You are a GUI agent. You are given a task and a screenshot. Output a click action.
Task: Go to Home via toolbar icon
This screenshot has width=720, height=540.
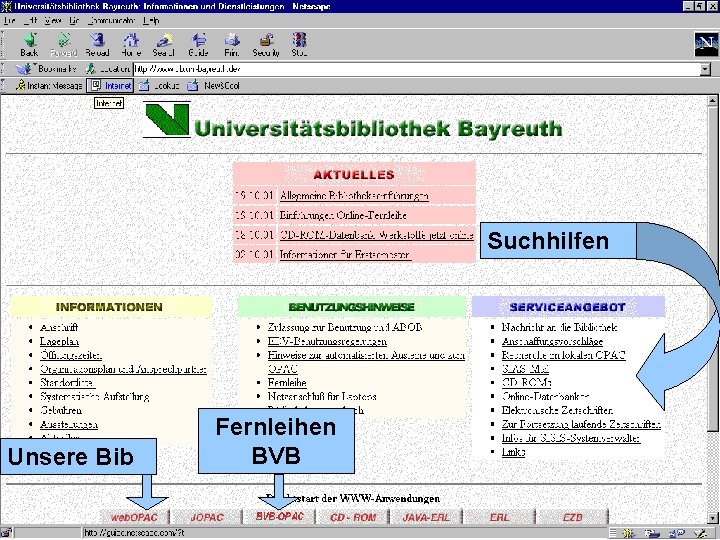pyautogui.click(x=131, y=45)
